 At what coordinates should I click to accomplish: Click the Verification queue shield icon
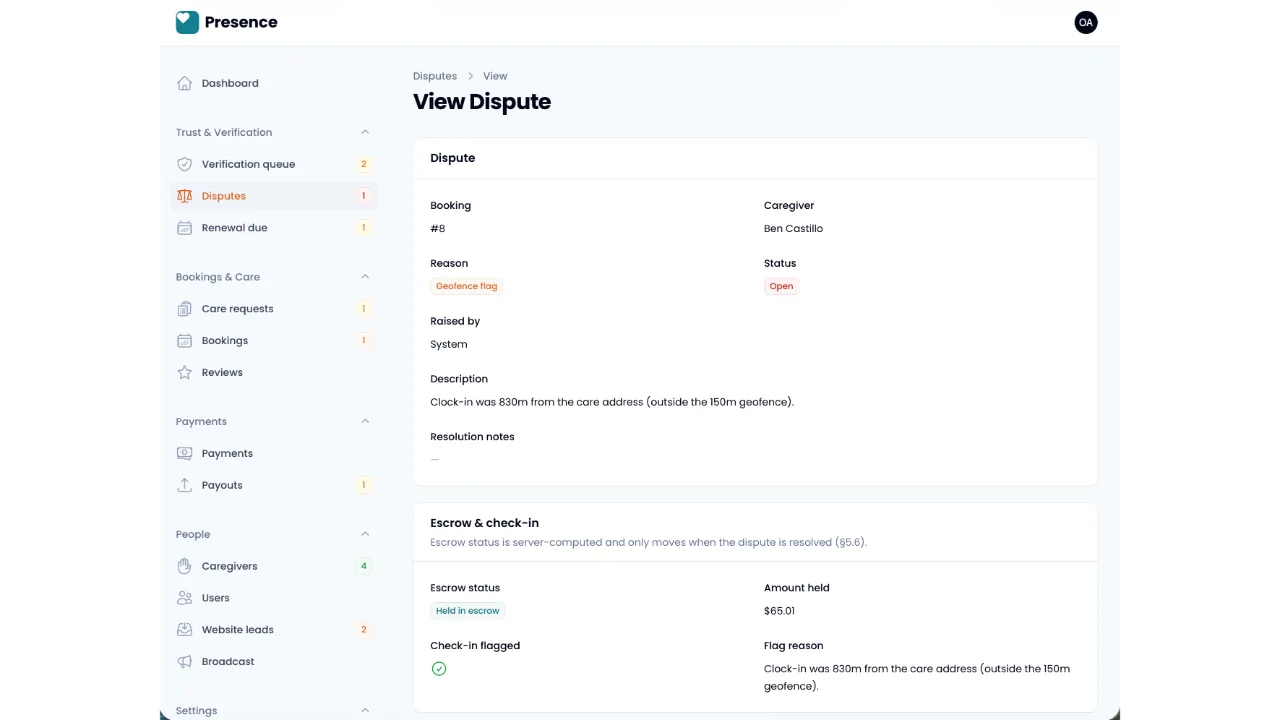point(184,164)
